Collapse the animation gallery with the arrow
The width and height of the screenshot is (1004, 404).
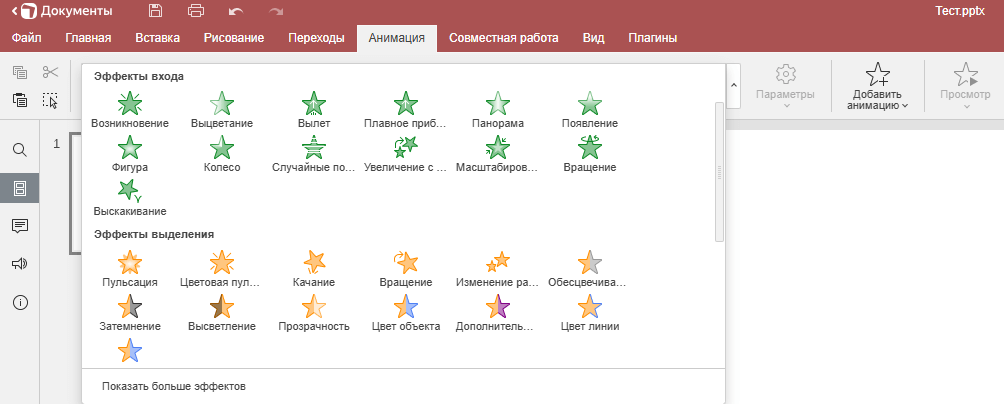point(734,86)
